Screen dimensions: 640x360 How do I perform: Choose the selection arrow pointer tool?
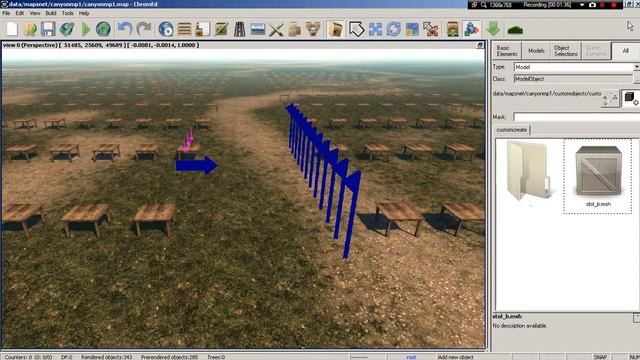pyautogui.click(x=356, y=29)
